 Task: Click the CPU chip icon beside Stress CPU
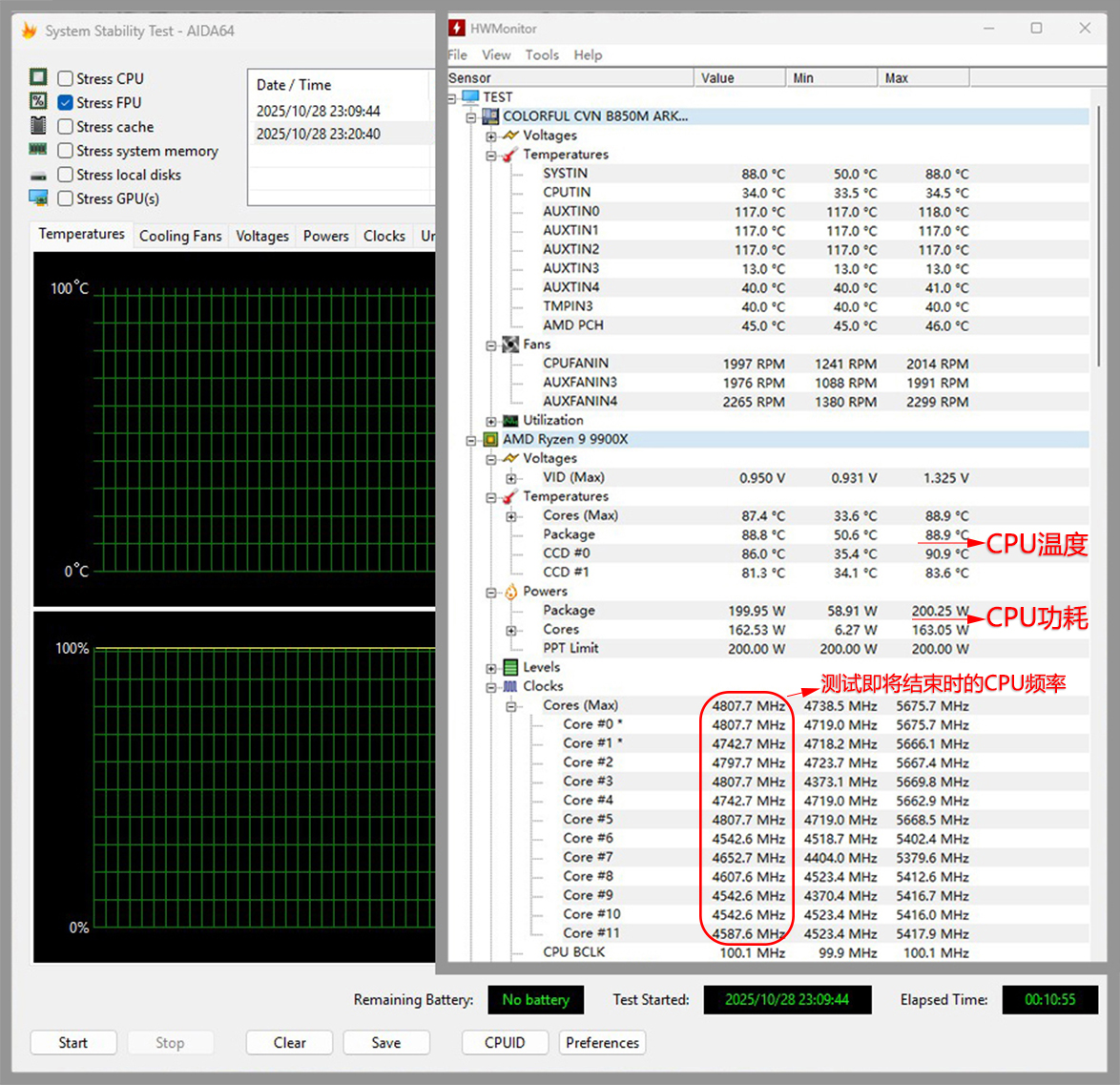pyautogui.click(x=38, y=77)
